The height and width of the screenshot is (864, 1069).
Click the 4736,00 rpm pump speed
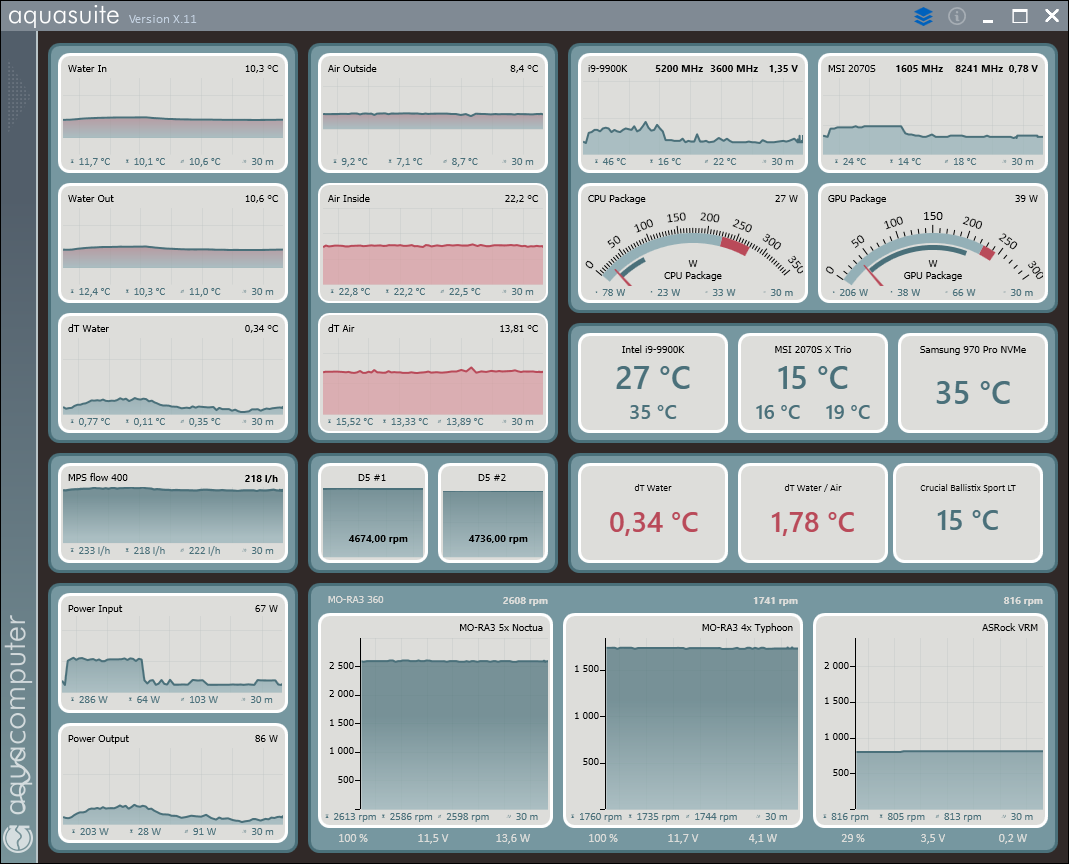[x=498, y=539]
